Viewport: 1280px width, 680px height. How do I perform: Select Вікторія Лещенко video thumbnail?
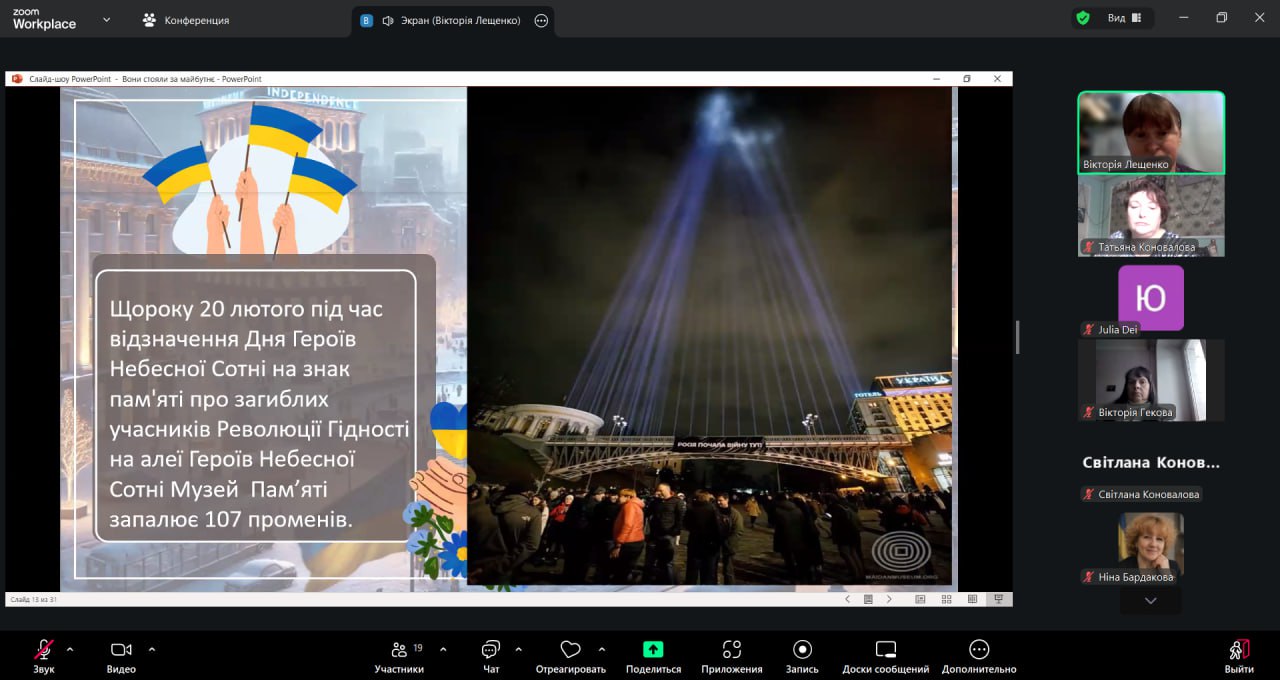[x=1150, y=132]
